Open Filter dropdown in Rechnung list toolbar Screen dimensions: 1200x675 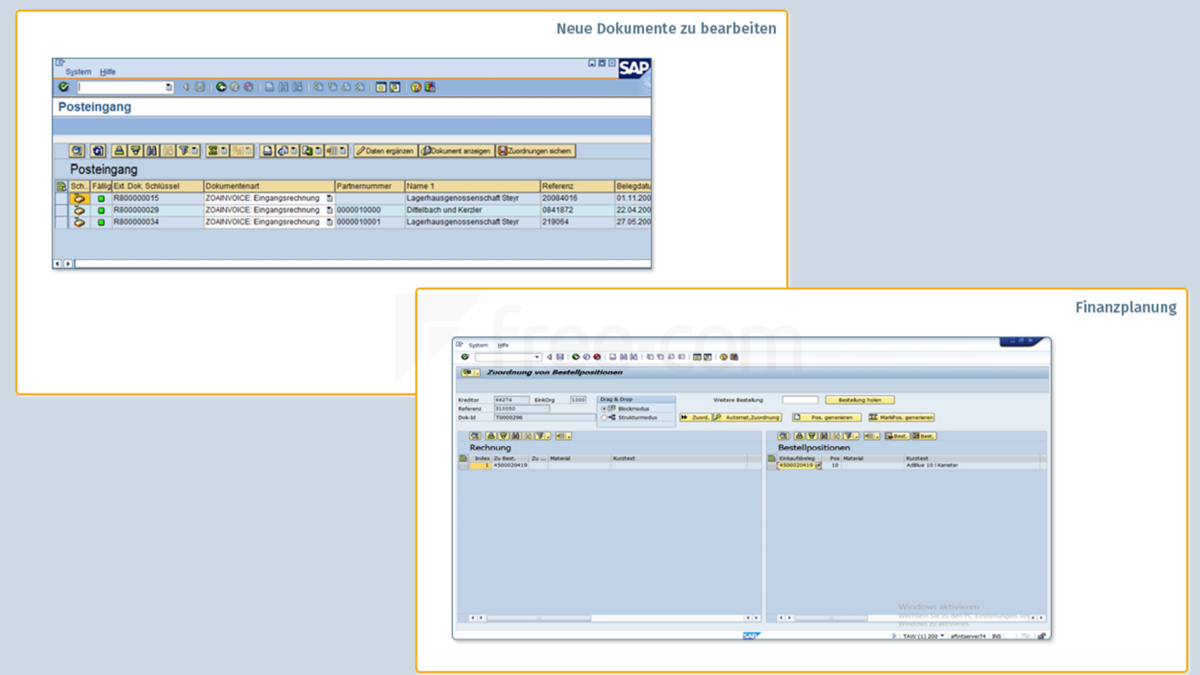tap(548, 436)
